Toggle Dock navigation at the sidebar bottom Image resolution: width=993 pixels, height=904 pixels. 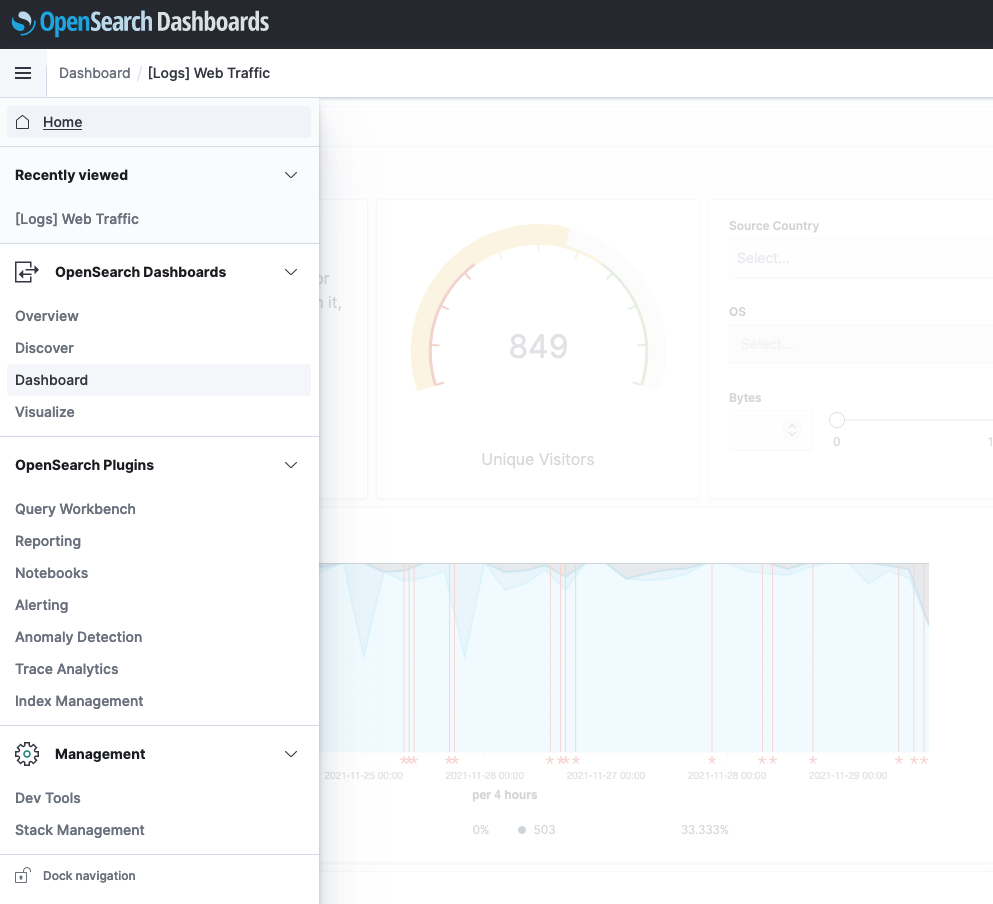pyautogui.click(x=88, y=875)
